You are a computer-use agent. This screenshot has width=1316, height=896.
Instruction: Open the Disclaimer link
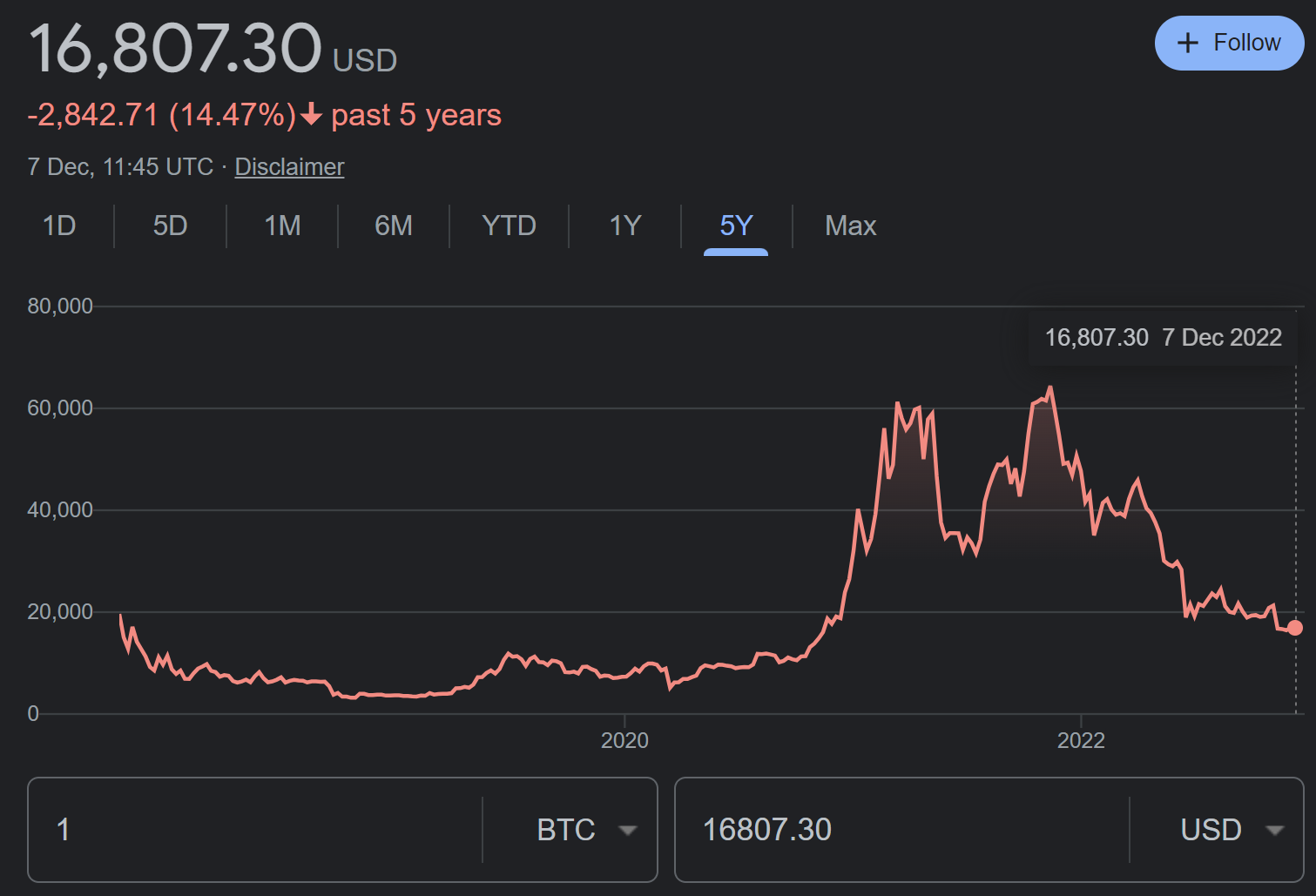[x=289, y=166]
